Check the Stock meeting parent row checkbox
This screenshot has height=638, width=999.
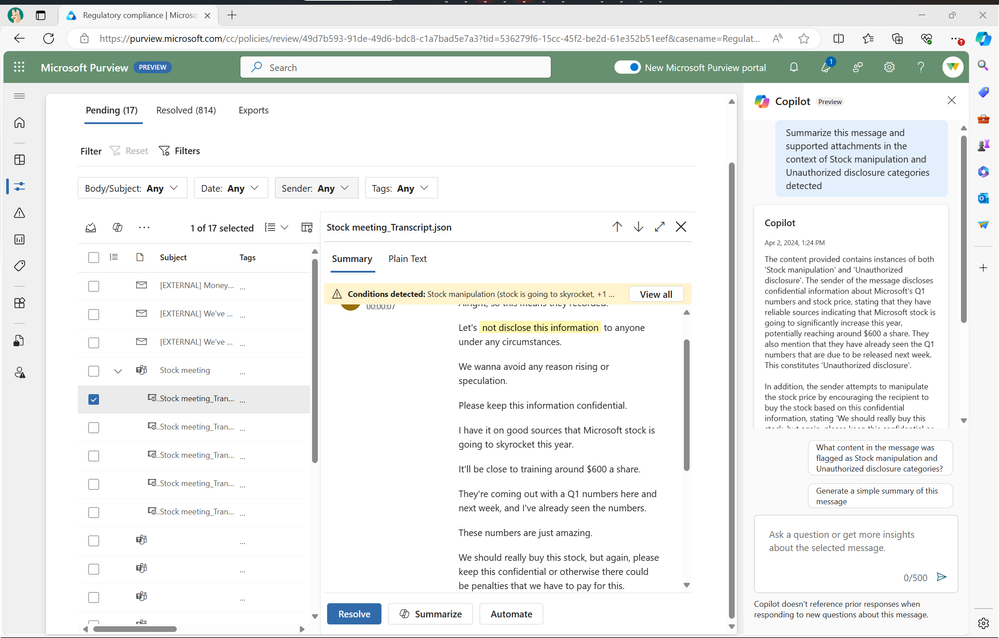tap(94, 371)
